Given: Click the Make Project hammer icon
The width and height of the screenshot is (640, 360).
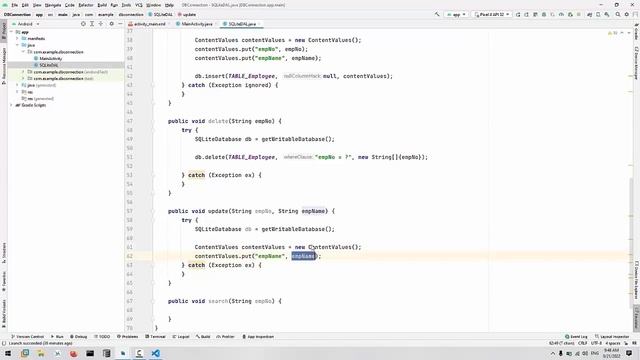Looking at the screenshot, I should click(x=437, y=14).
